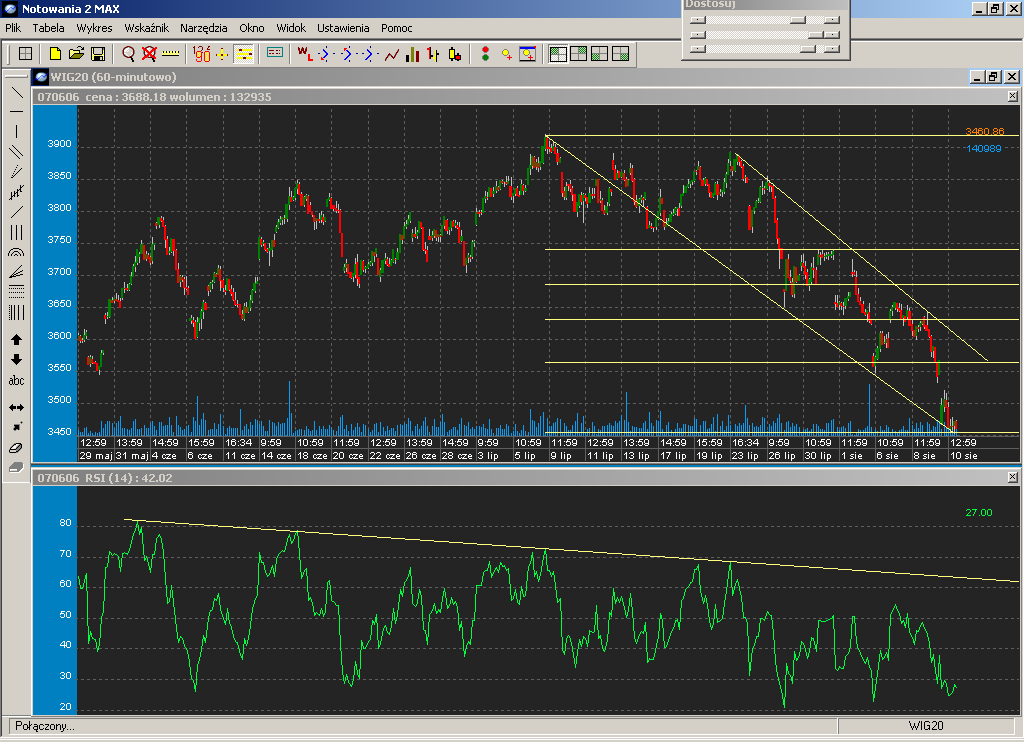
Task: Select the up arrow marker tool
Action: coord(16,340)
